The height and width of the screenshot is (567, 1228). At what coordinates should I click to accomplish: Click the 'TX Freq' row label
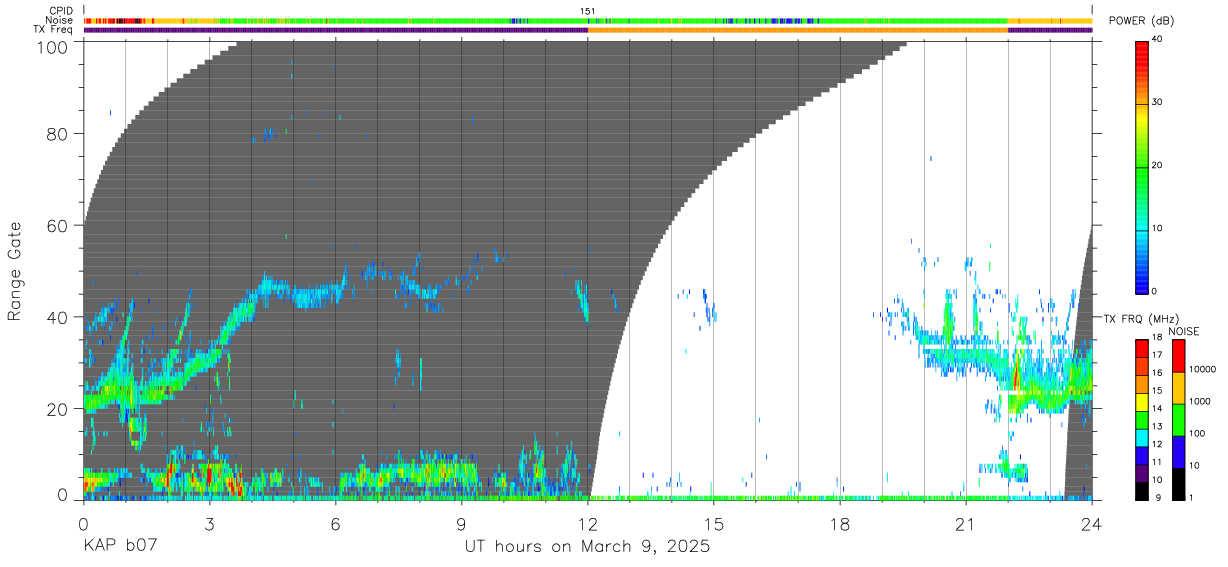[55, 29]
